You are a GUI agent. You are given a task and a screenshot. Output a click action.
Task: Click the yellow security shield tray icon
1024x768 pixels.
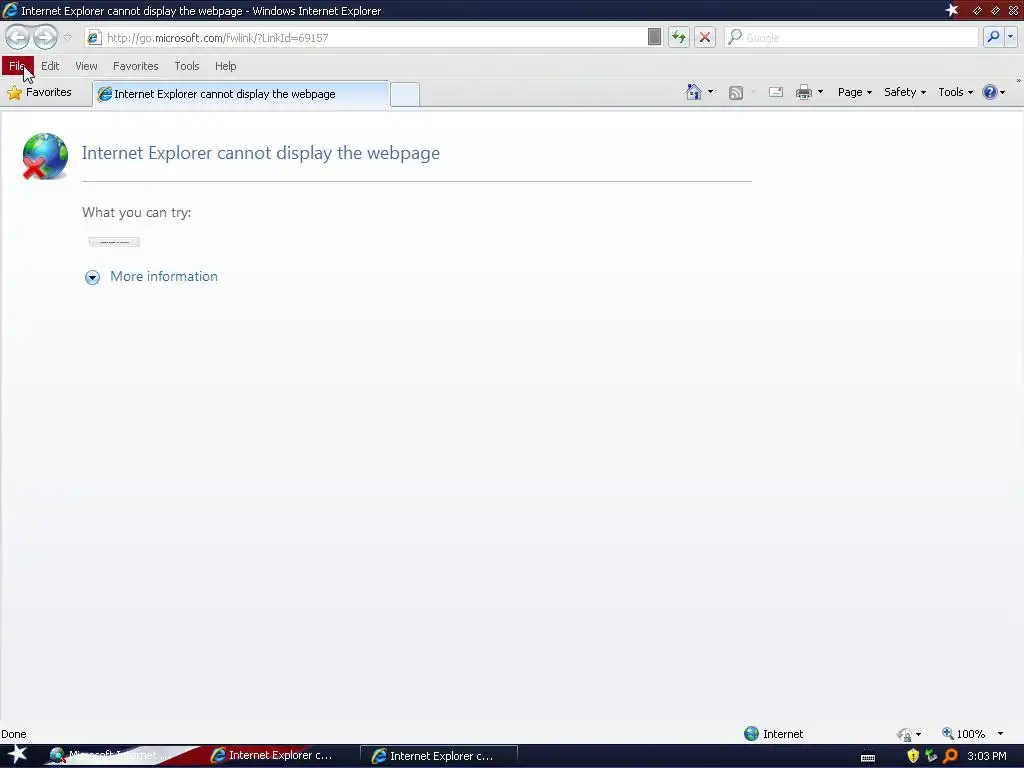913,756
